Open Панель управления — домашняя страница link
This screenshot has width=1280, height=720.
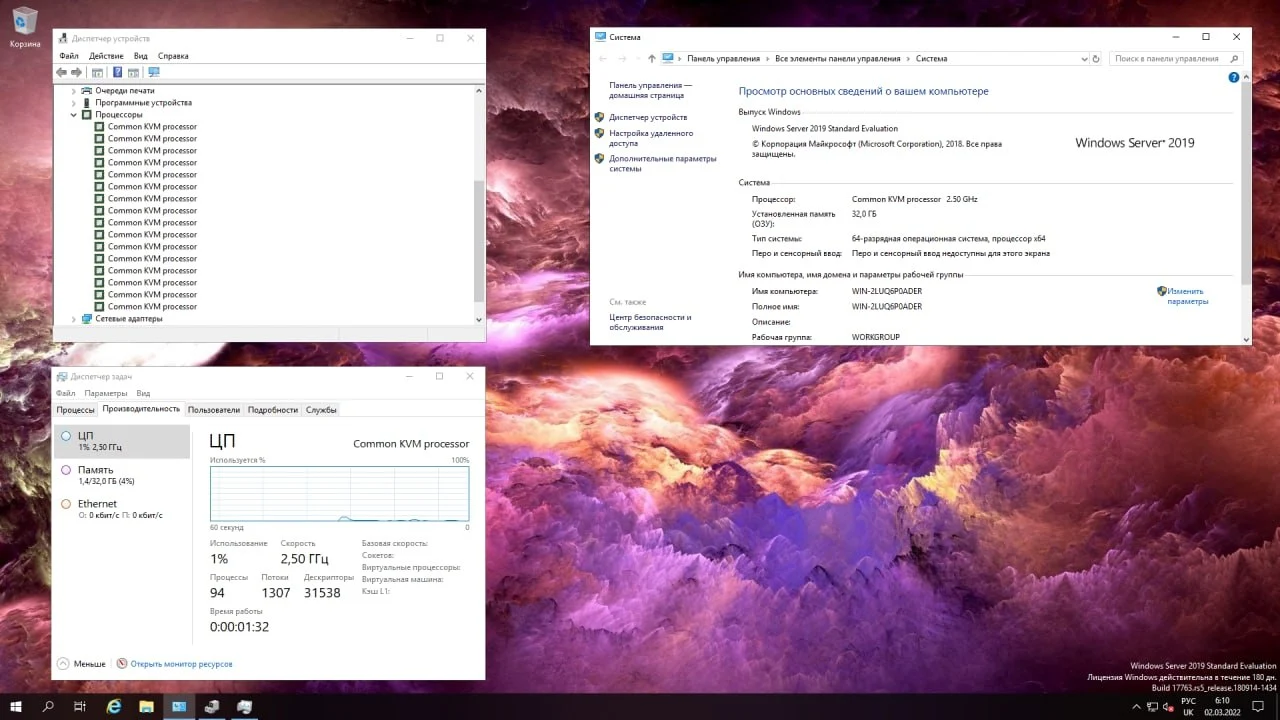650,90
